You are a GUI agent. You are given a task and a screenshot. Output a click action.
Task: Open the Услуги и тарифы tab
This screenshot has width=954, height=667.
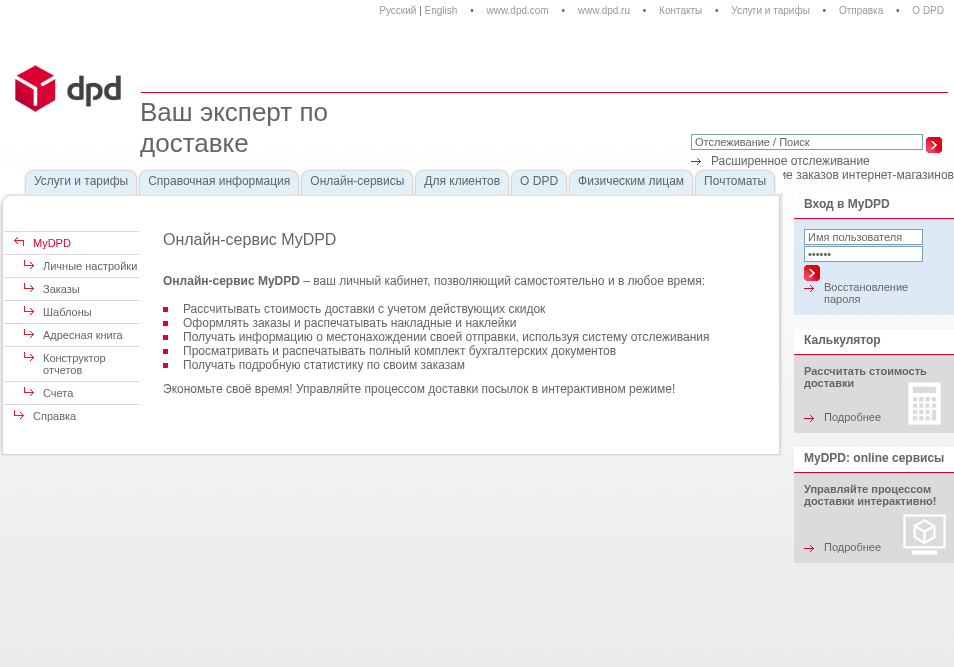coord(81,181)
